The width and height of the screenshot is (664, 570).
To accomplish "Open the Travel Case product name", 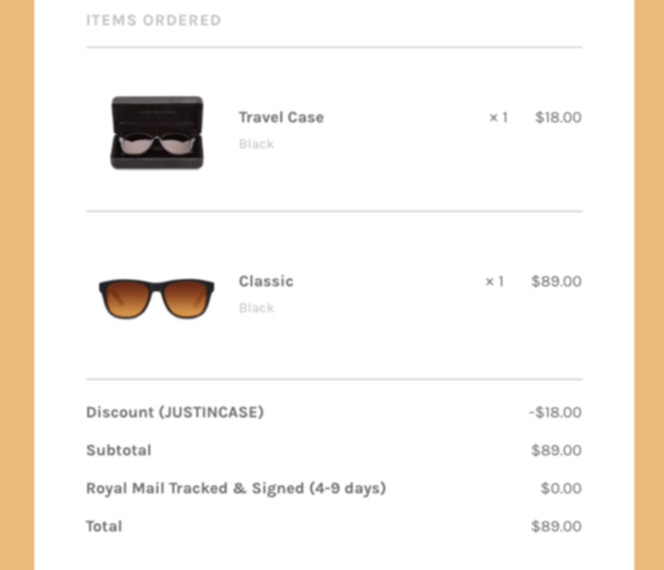I will (x=281, y=117).
